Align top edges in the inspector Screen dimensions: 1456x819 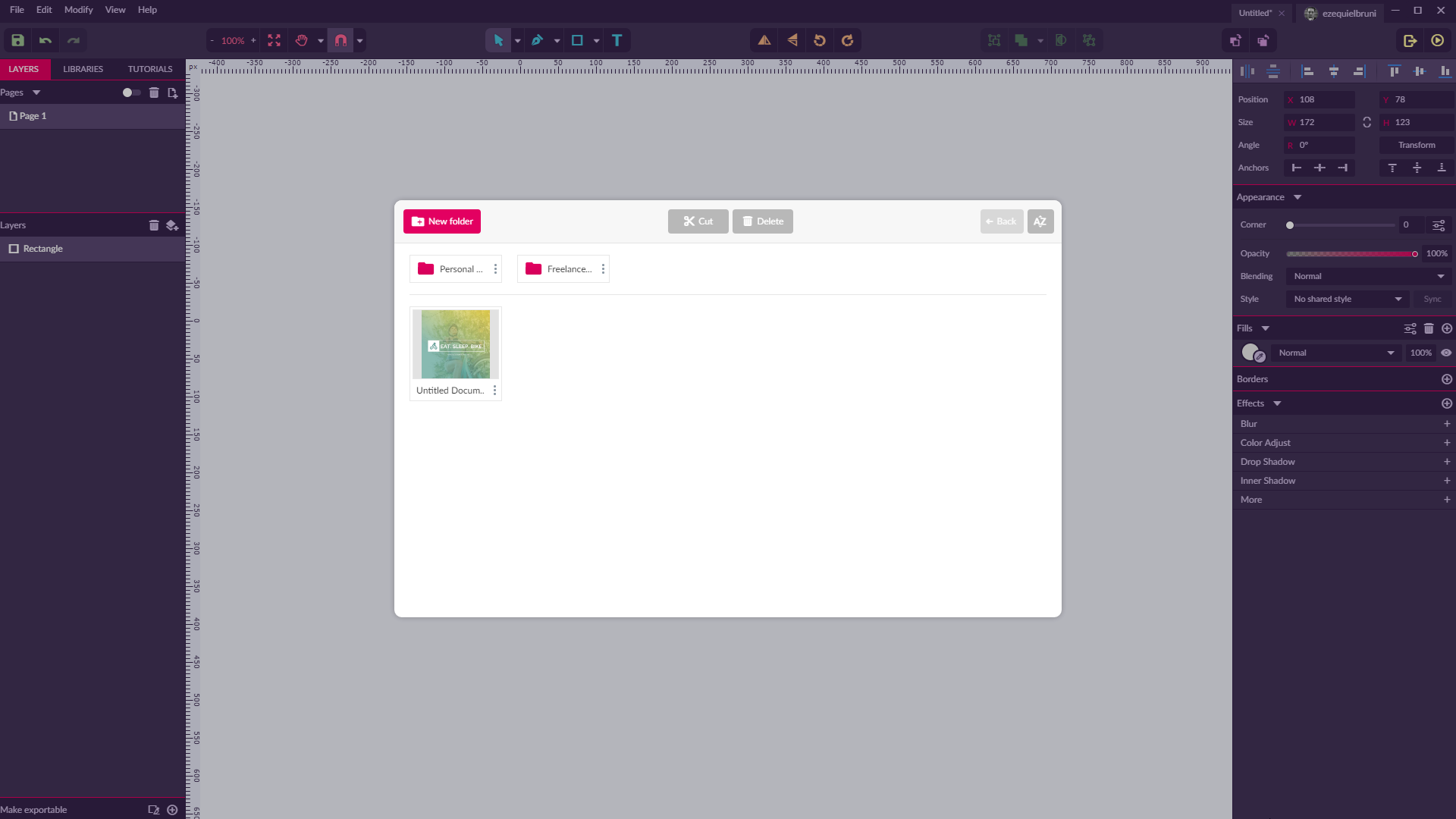point(1394,71)
